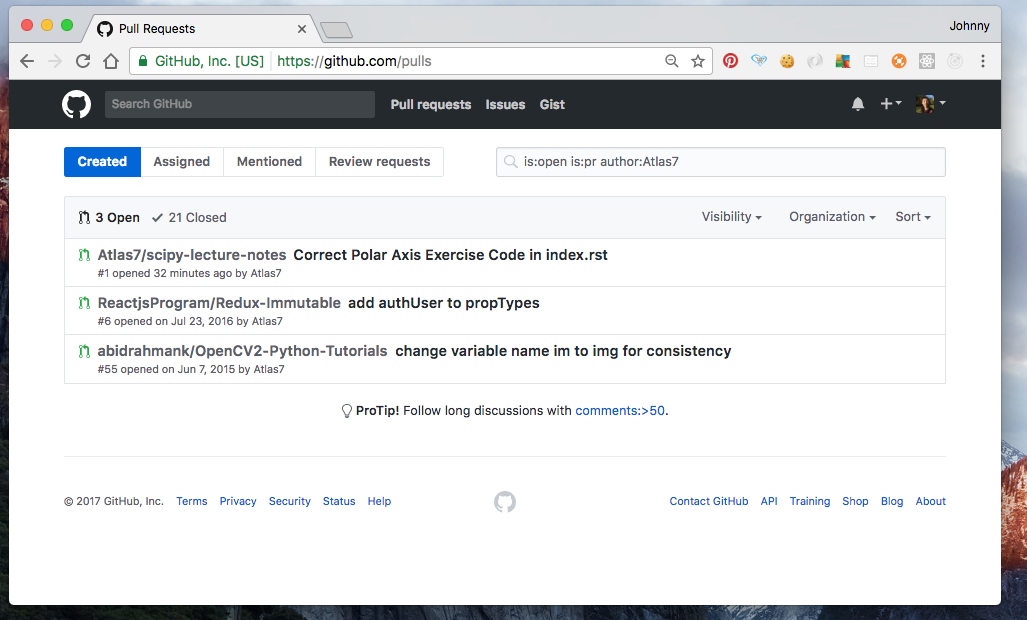Open the Privacy footer link
The width and height of the screenshot is (1027, 620).
pyautogui.click(x=238, y=501)
